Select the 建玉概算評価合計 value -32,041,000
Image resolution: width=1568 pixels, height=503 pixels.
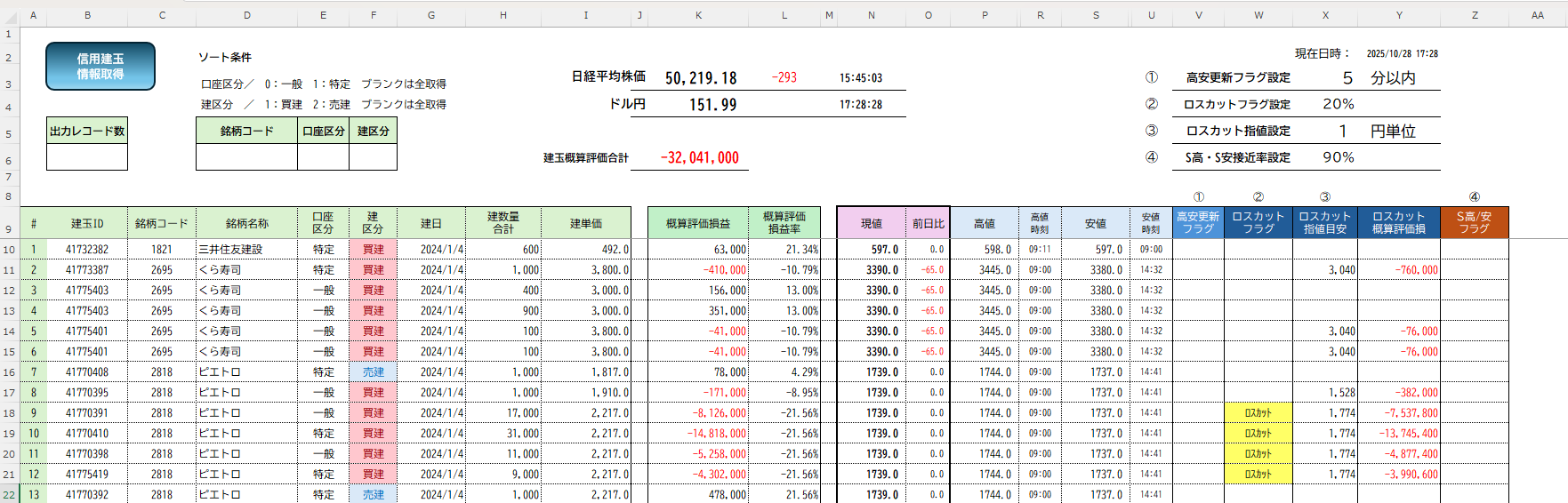click(699, 158)
